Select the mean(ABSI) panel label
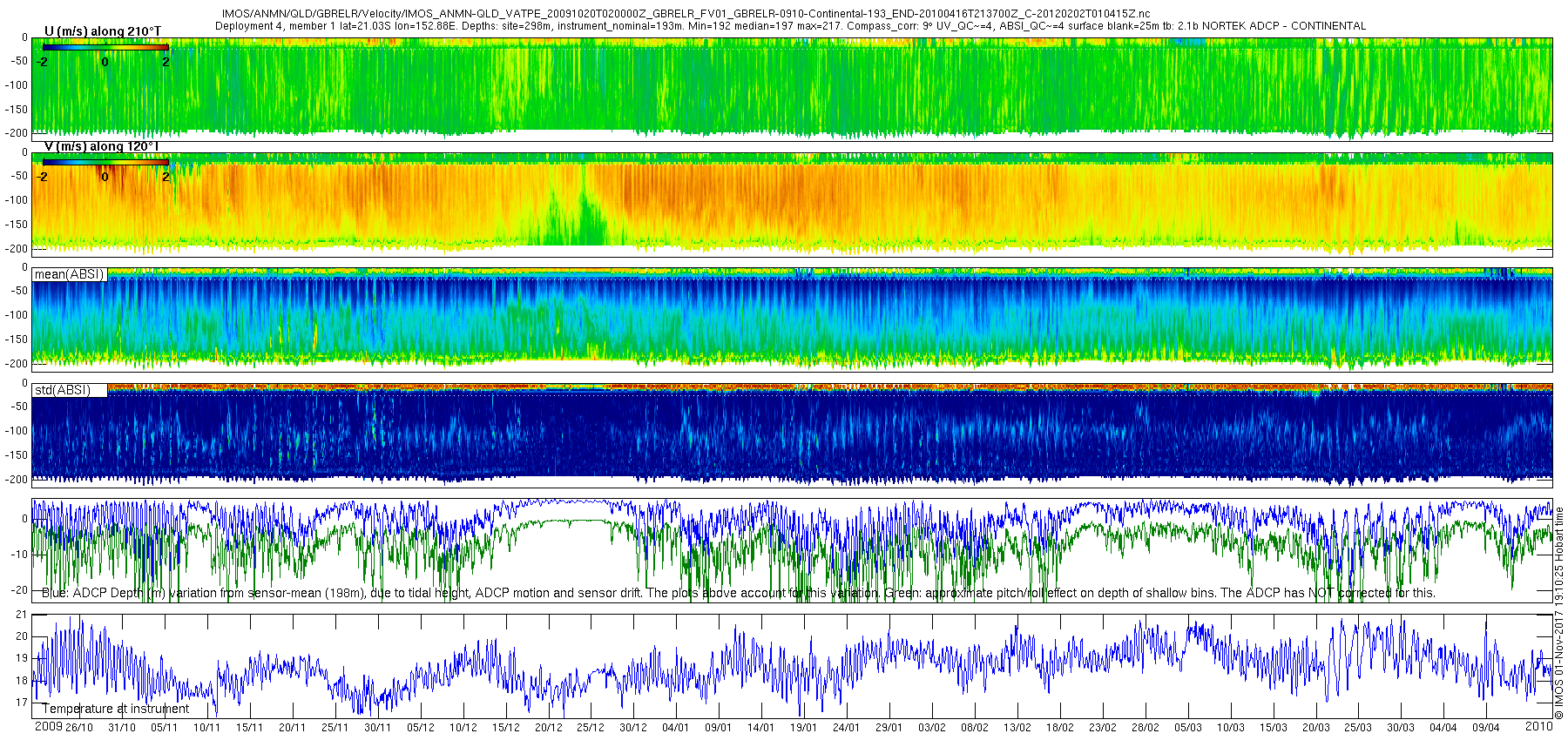The width and height of the screenshot is (1568, 740). [69, 274]
